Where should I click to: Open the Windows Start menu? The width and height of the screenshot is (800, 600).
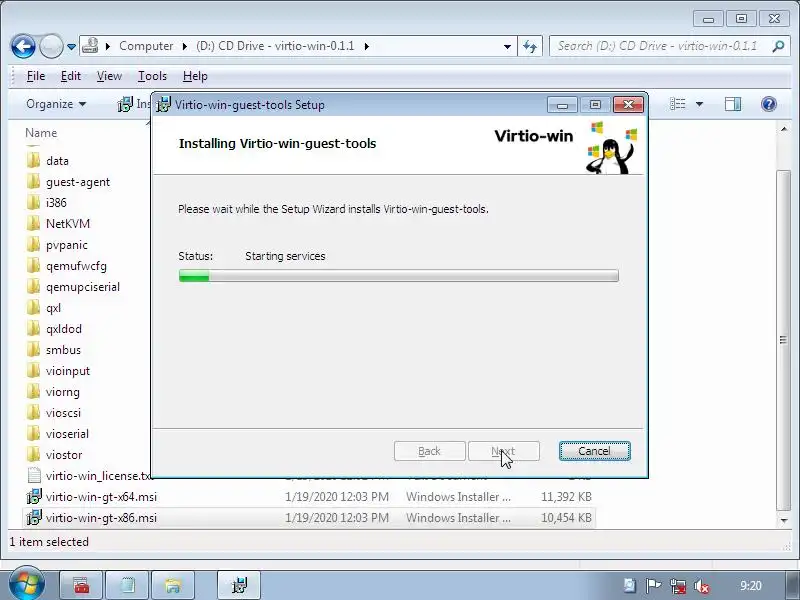click(x=26, y=584)
